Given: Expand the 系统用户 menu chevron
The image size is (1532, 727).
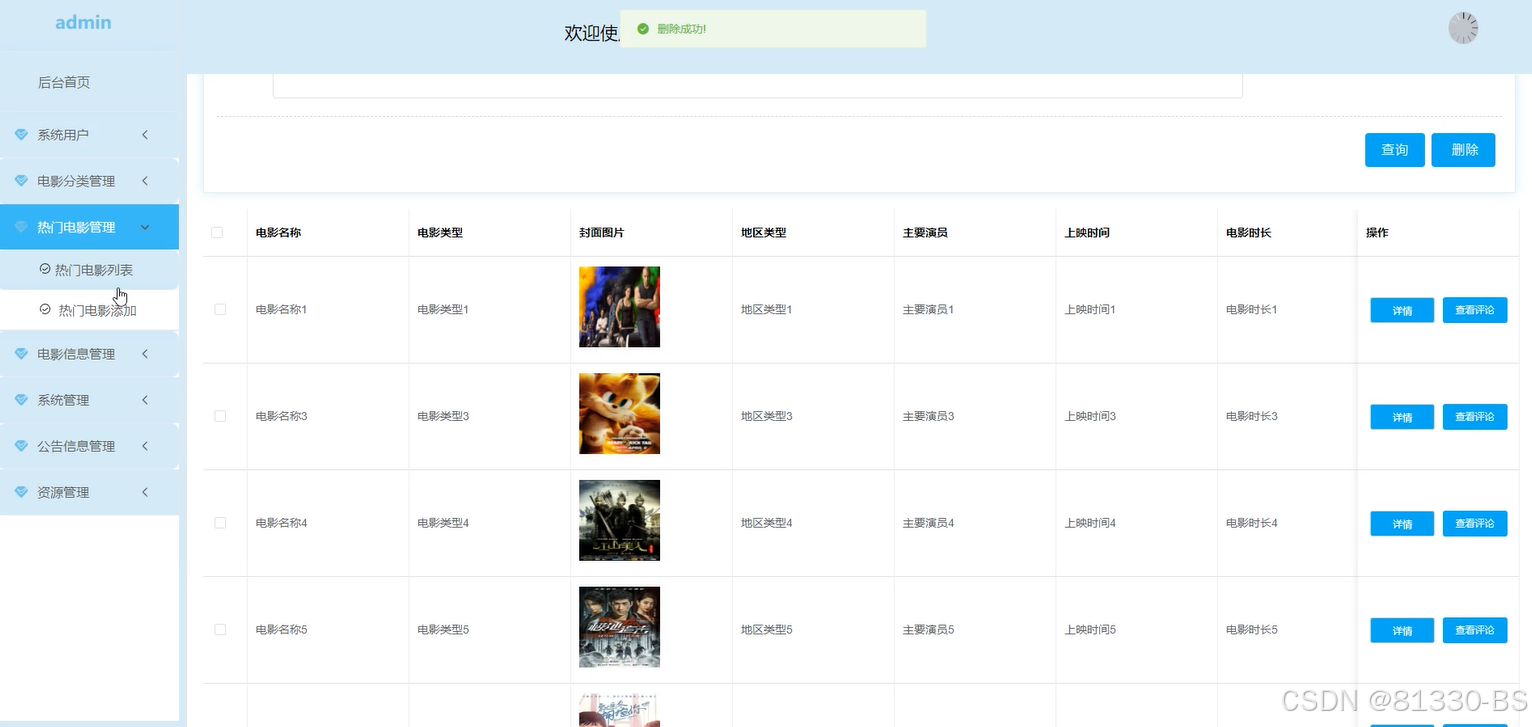Looking at the screenshot, I should [x=145, y=135].
